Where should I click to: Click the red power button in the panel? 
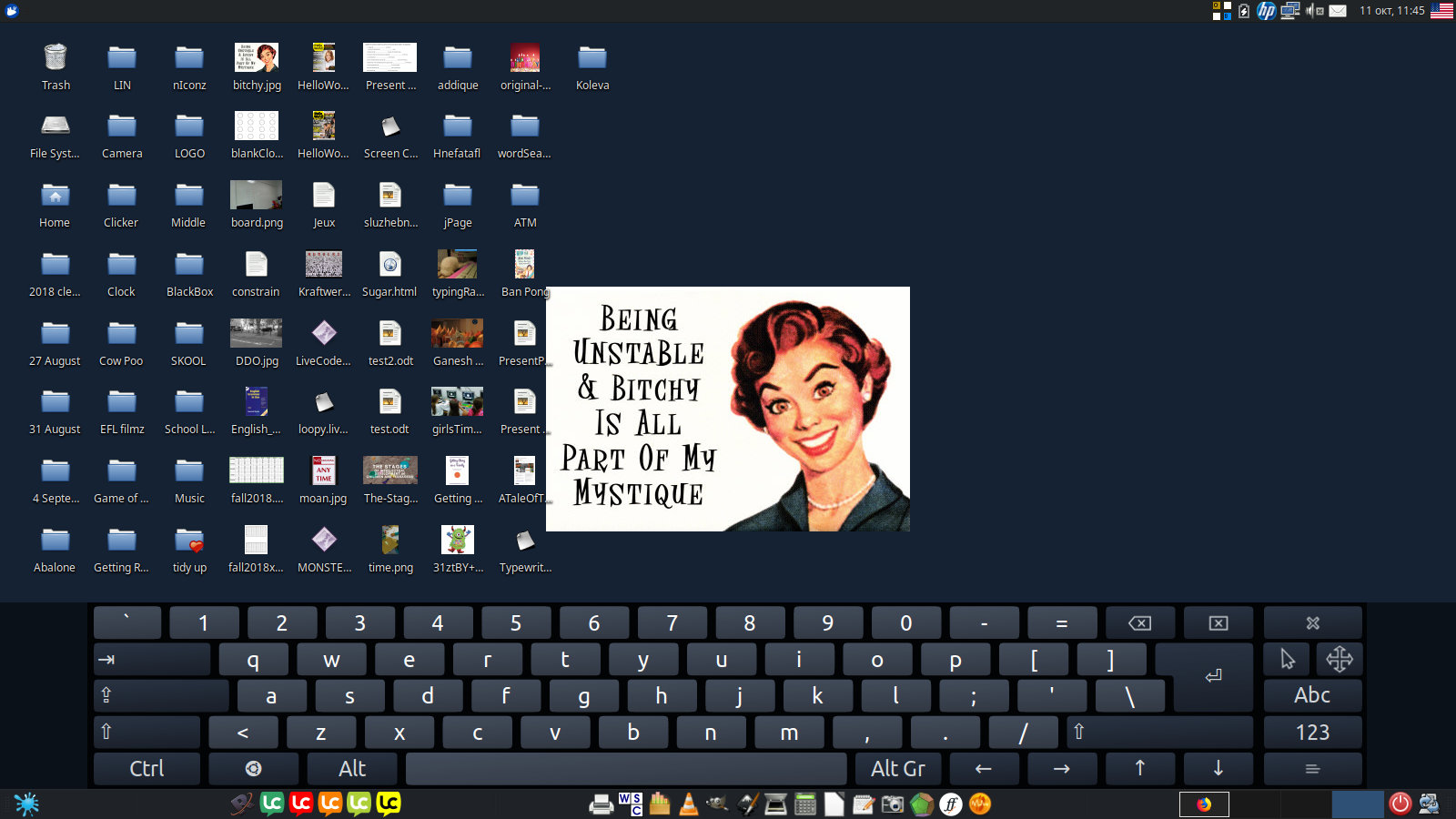click(1400, 804)
